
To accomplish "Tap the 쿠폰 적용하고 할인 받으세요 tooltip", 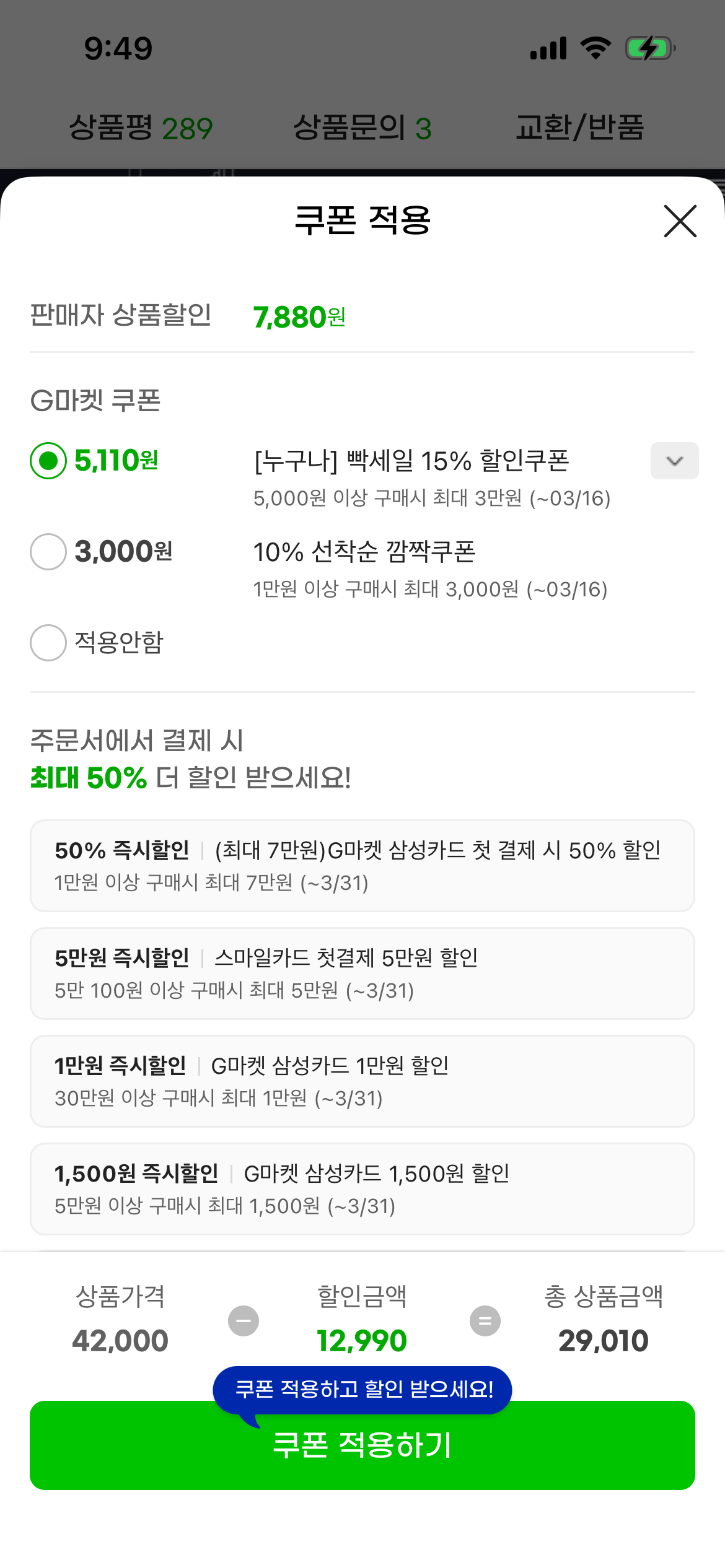I will (362, 1389).
